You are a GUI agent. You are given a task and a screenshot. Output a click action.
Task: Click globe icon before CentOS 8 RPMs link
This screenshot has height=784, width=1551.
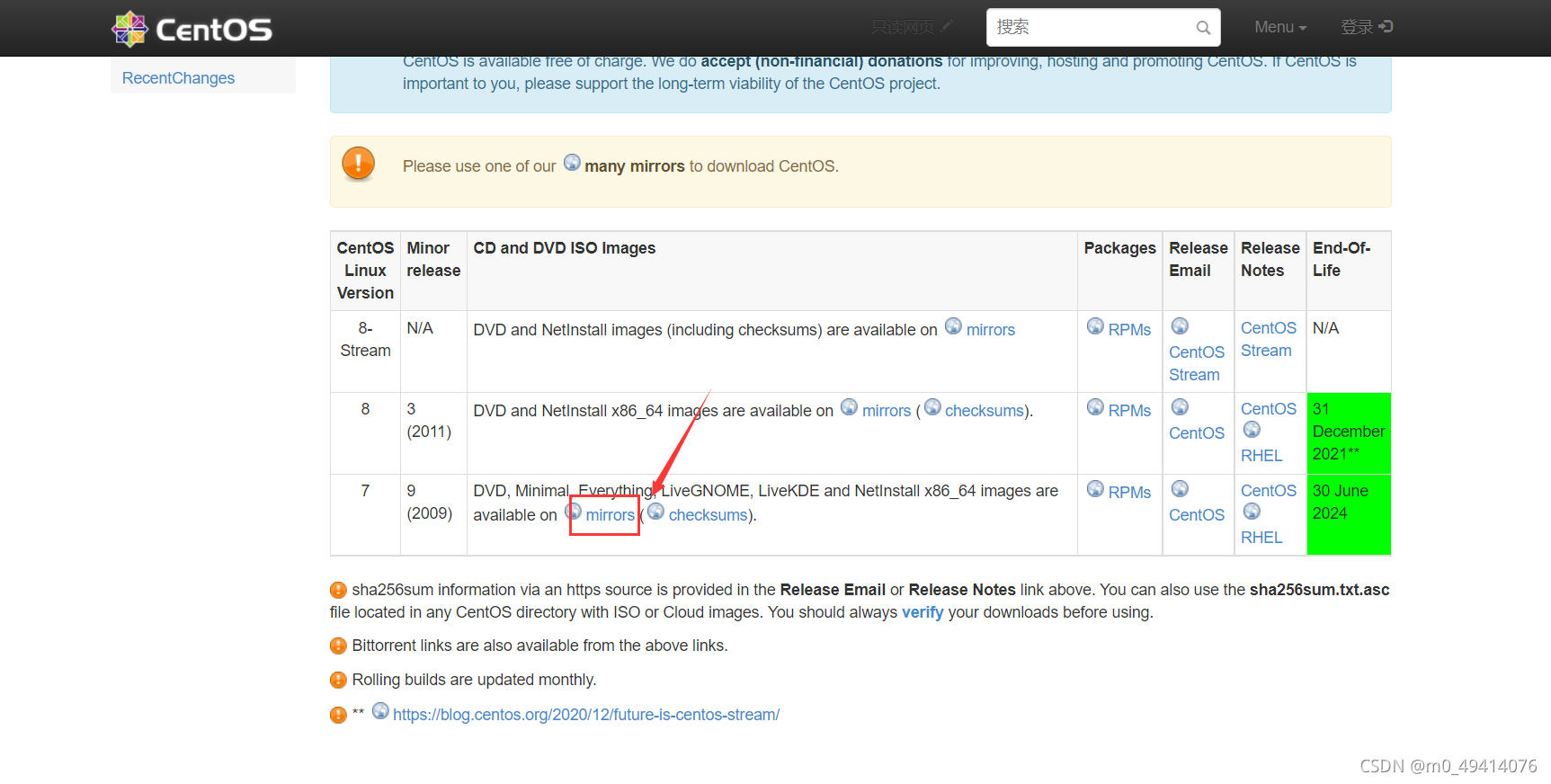[x=1095, y=407]
